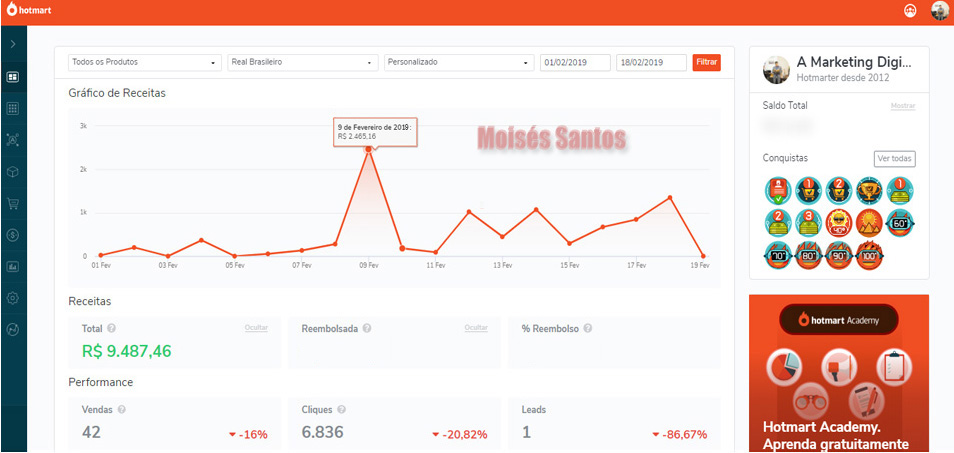The height and width of the screenshot is (453, 954).
Task: Open the dashboard icon in the sidebar
Action: [x=13, y=76]
